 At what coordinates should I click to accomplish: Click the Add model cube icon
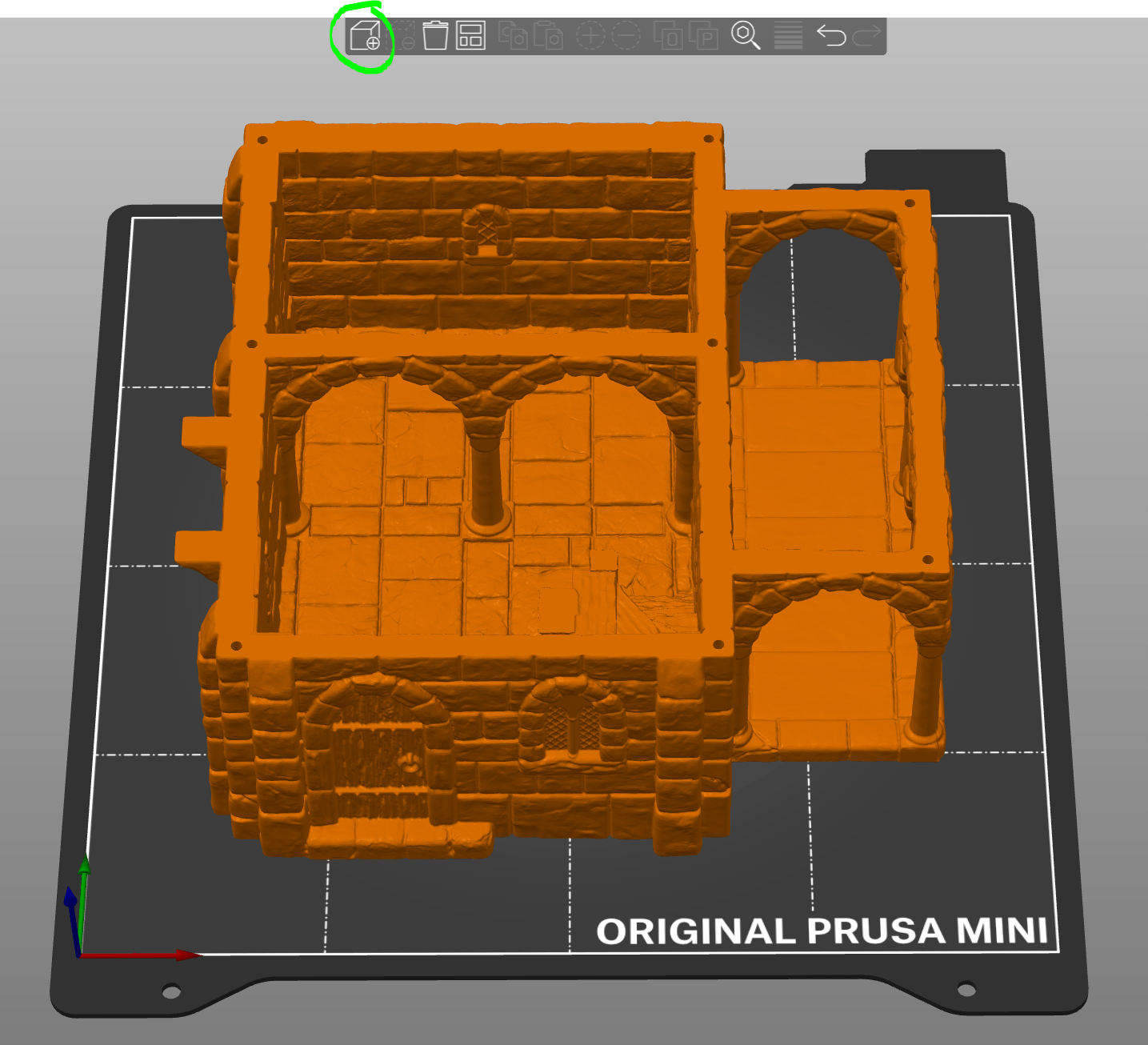click(365, 36)
